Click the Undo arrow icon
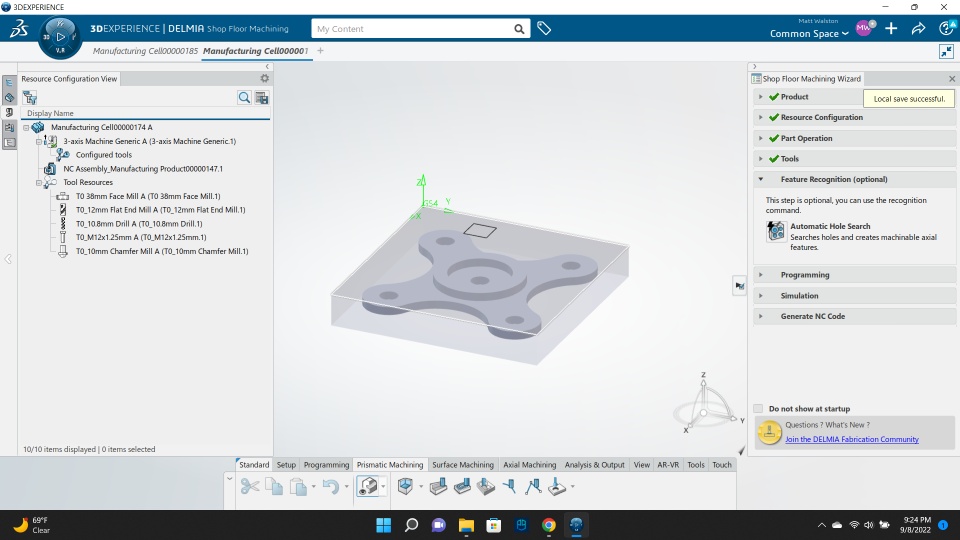This screenshot has height=540, width=960. coord(331,487)
